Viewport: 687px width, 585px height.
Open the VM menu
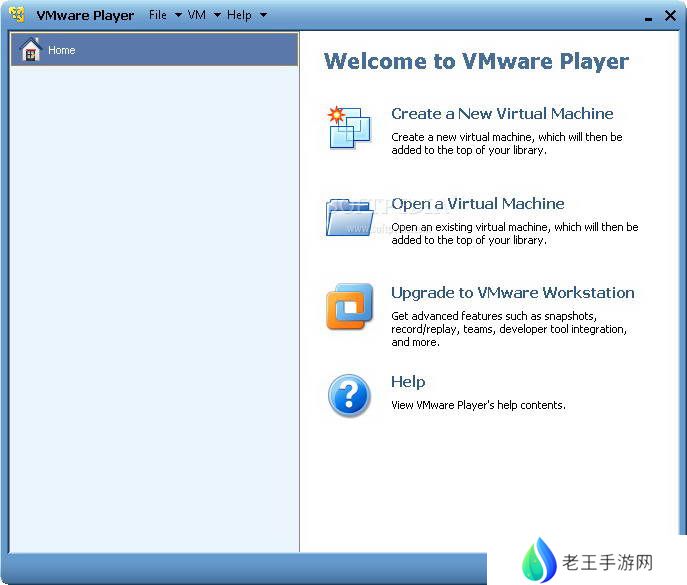(197, 15)
